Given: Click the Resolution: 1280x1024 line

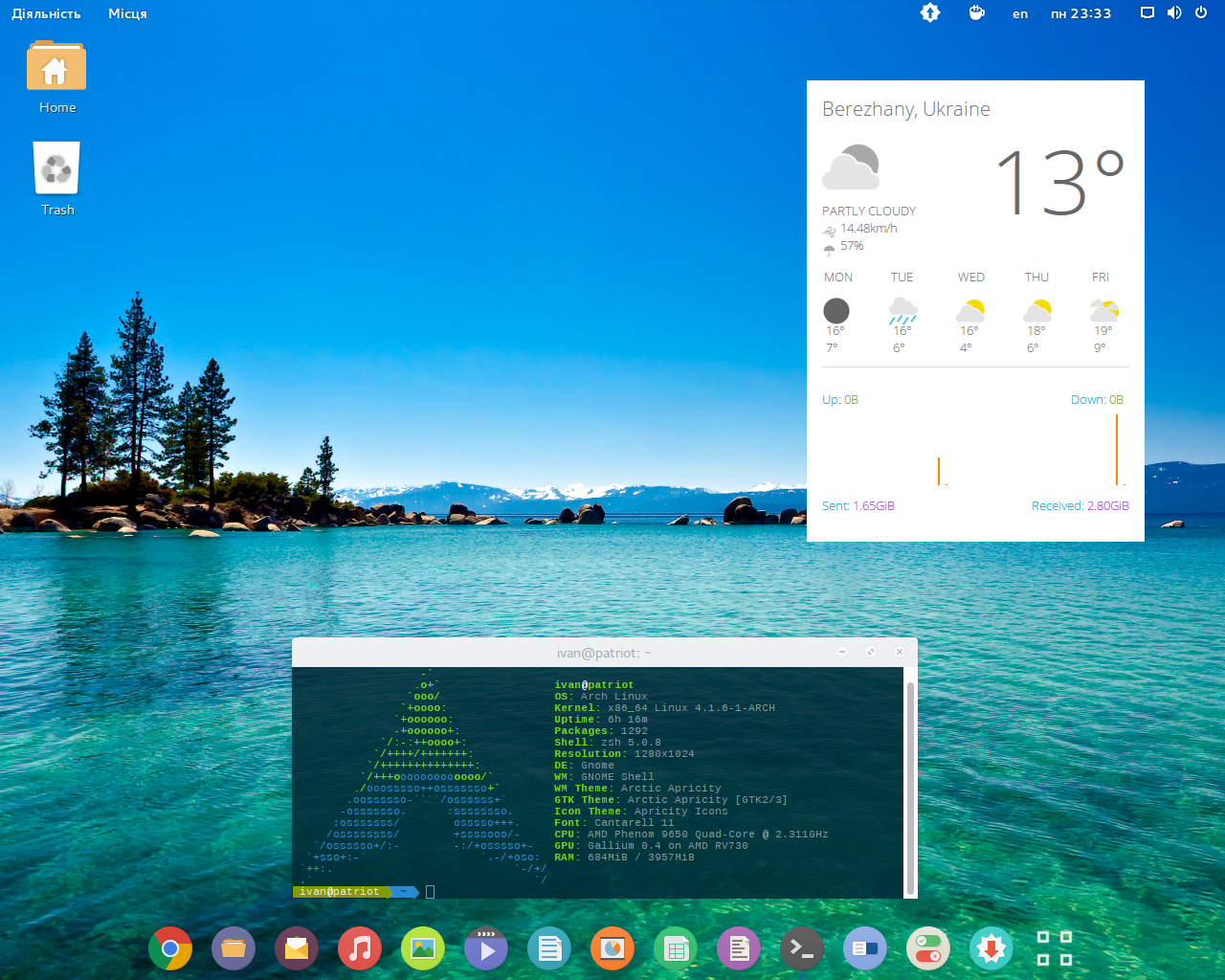Looking at the screenshot, I should (x=624, y=754).
